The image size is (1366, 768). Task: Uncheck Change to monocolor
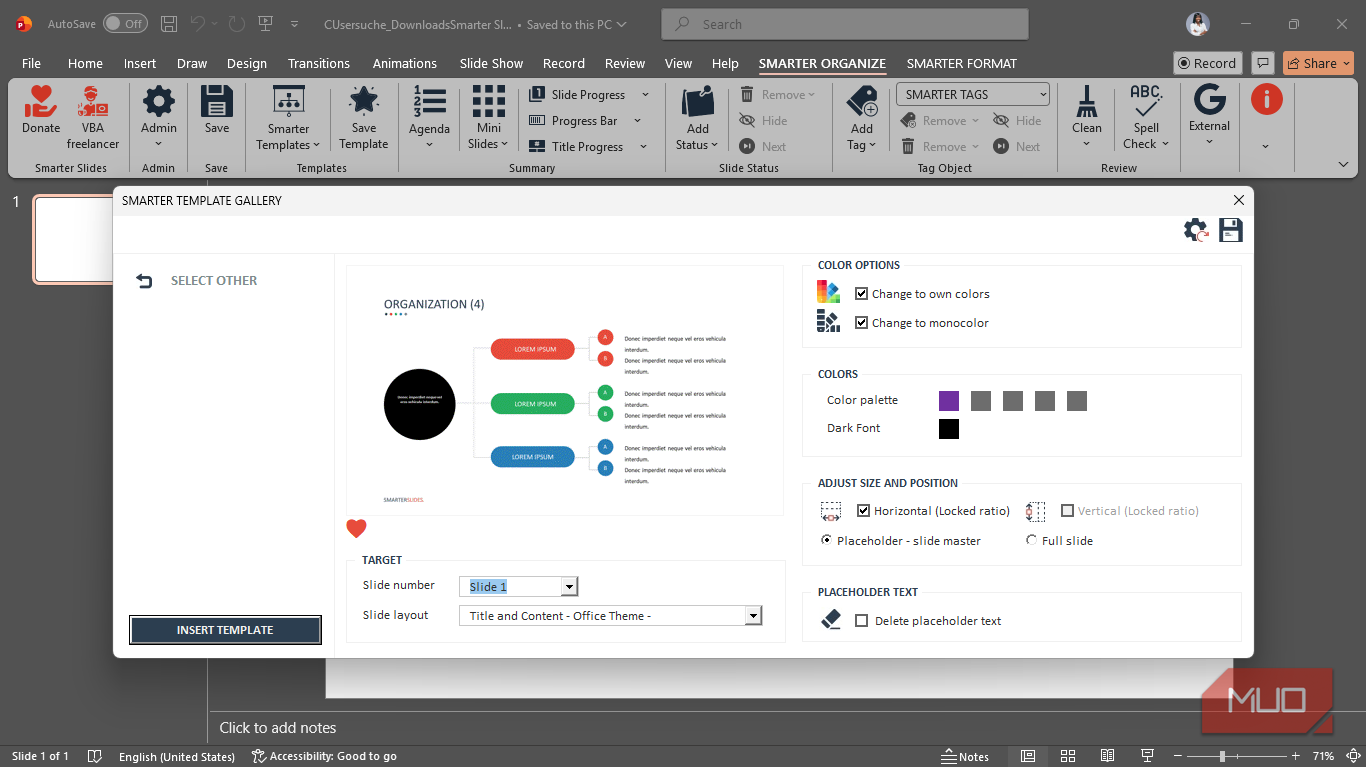[x=861, y=323]
